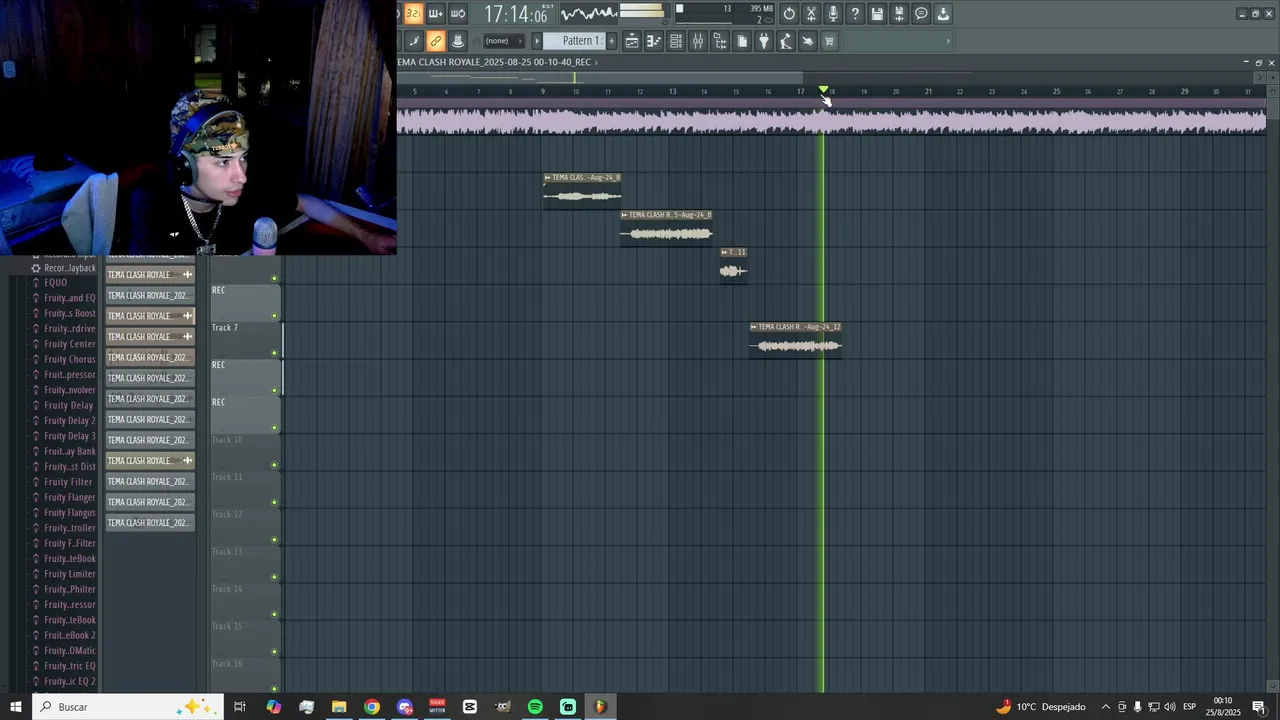Image resolution: width=1280 pixels, height=720 pixels.
Task: Select Fruity Center in the browser
Action: tap(70, 344)
